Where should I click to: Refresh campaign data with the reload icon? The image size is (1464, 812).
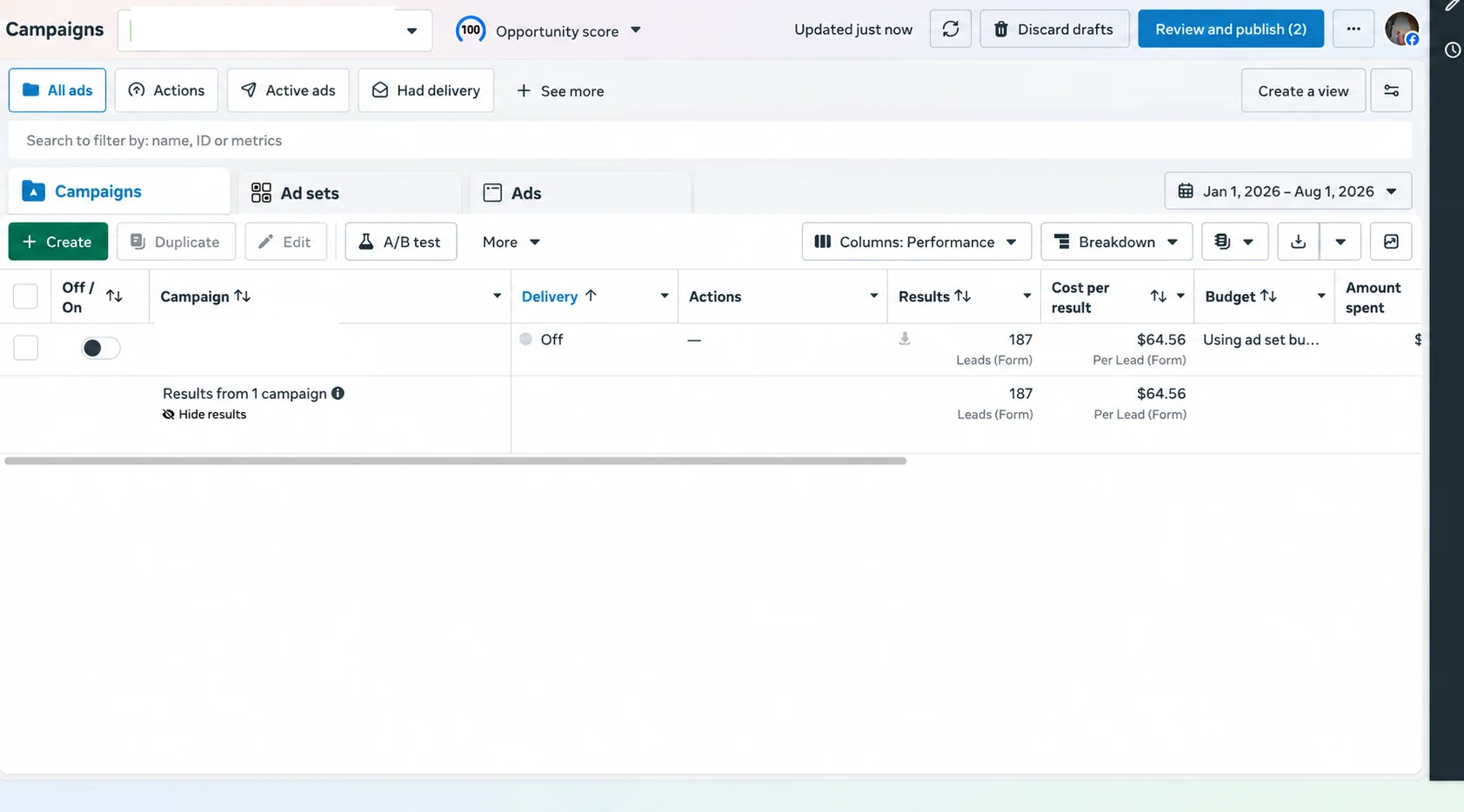click(x=950, y=29)
